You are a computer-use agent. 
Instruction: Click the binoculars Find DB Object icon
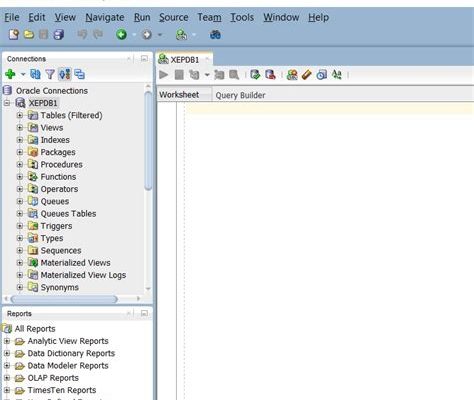click(x=215, y=35)
